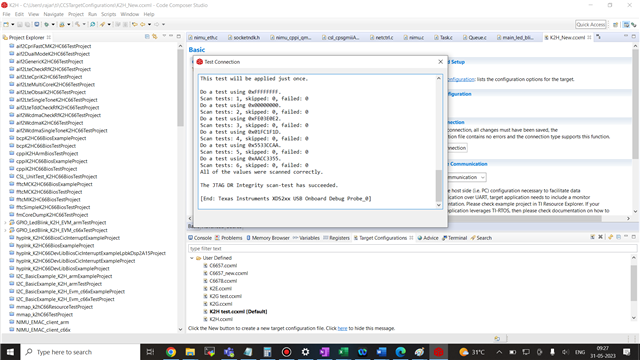Image resolution: width=640 pixels, height=360 pixels.
Task: Click the Type here to search box
Action: point(80,352)
